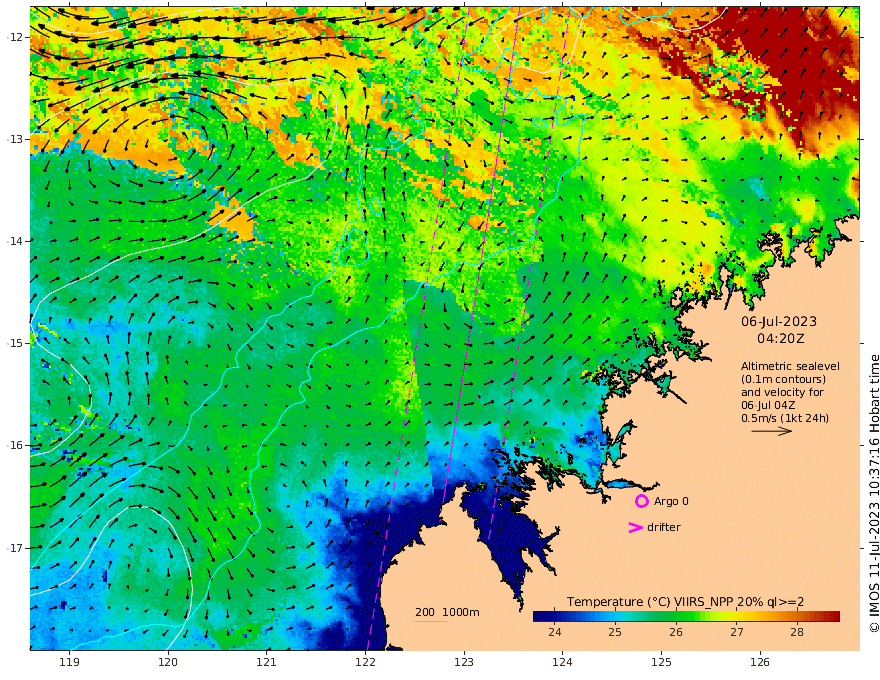This screenshot has width=880, height=680.
Task: Select the date text 06-Jul-2023
Action: click(x=779, y=321)
